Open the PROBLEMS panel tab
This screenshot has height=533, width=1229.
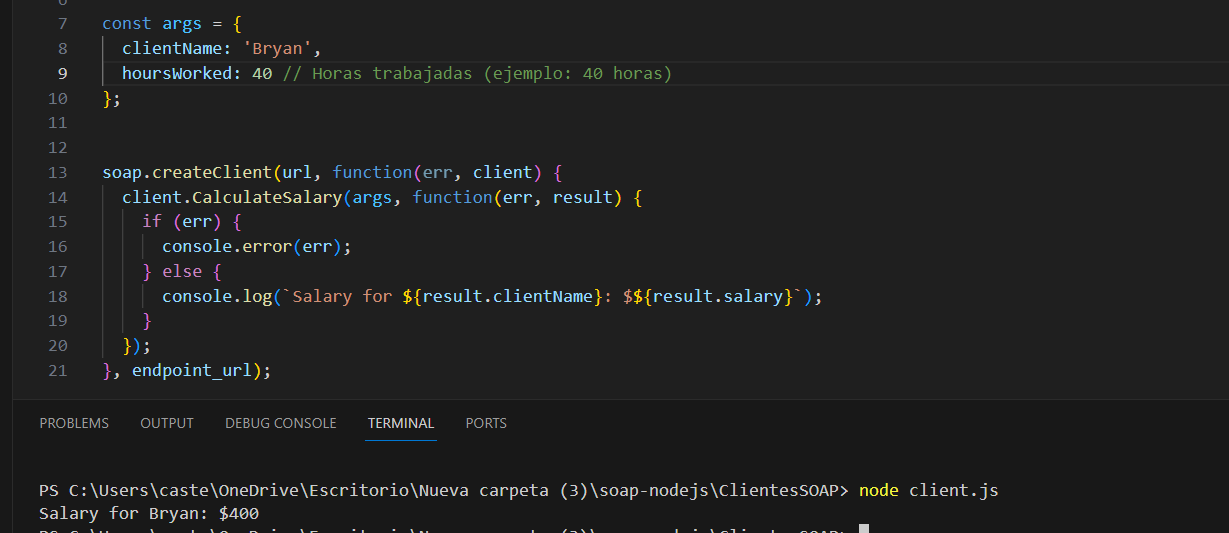coord(74,423)
